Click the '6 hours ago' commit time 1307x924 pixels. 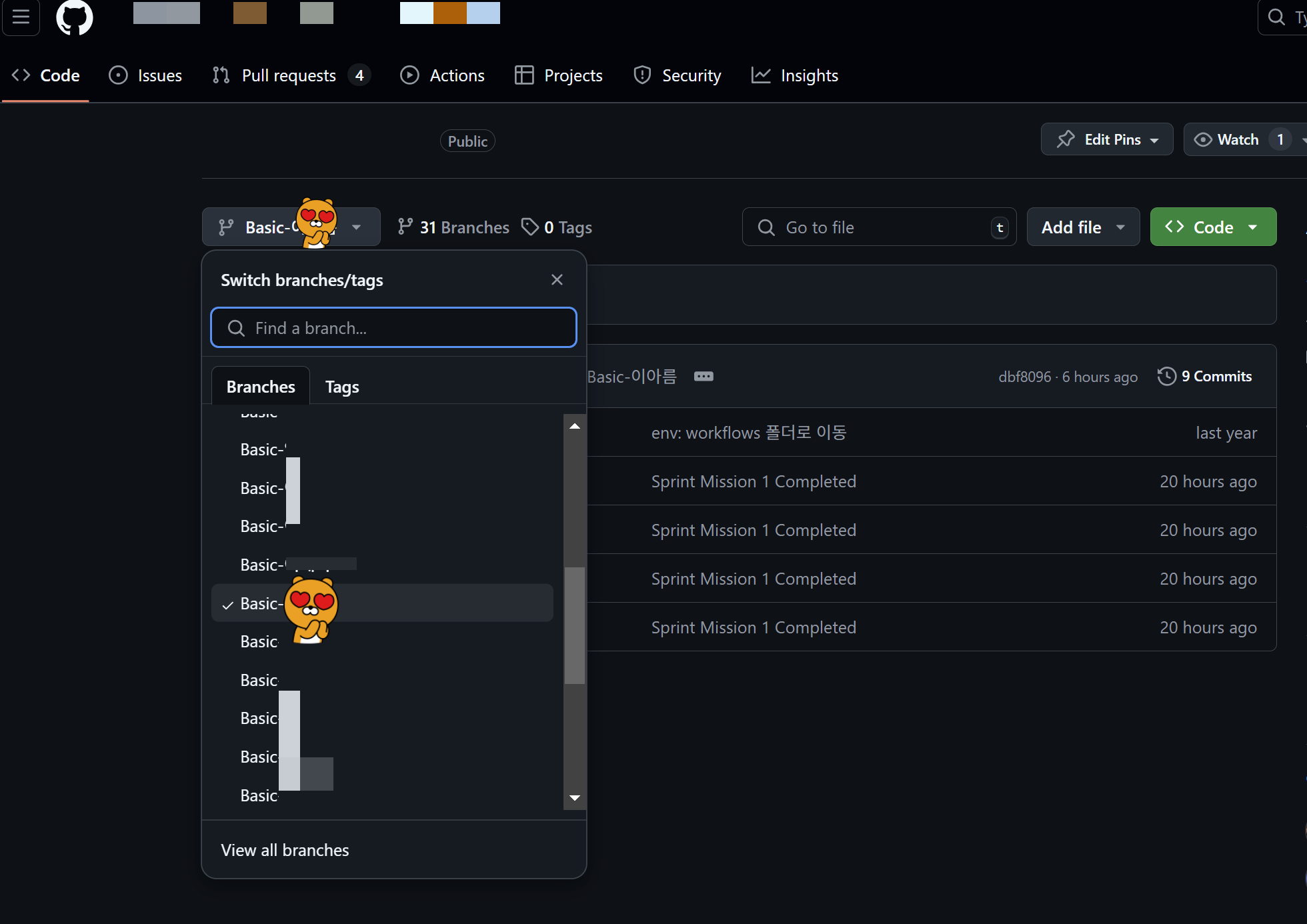tap(1100, 377)
